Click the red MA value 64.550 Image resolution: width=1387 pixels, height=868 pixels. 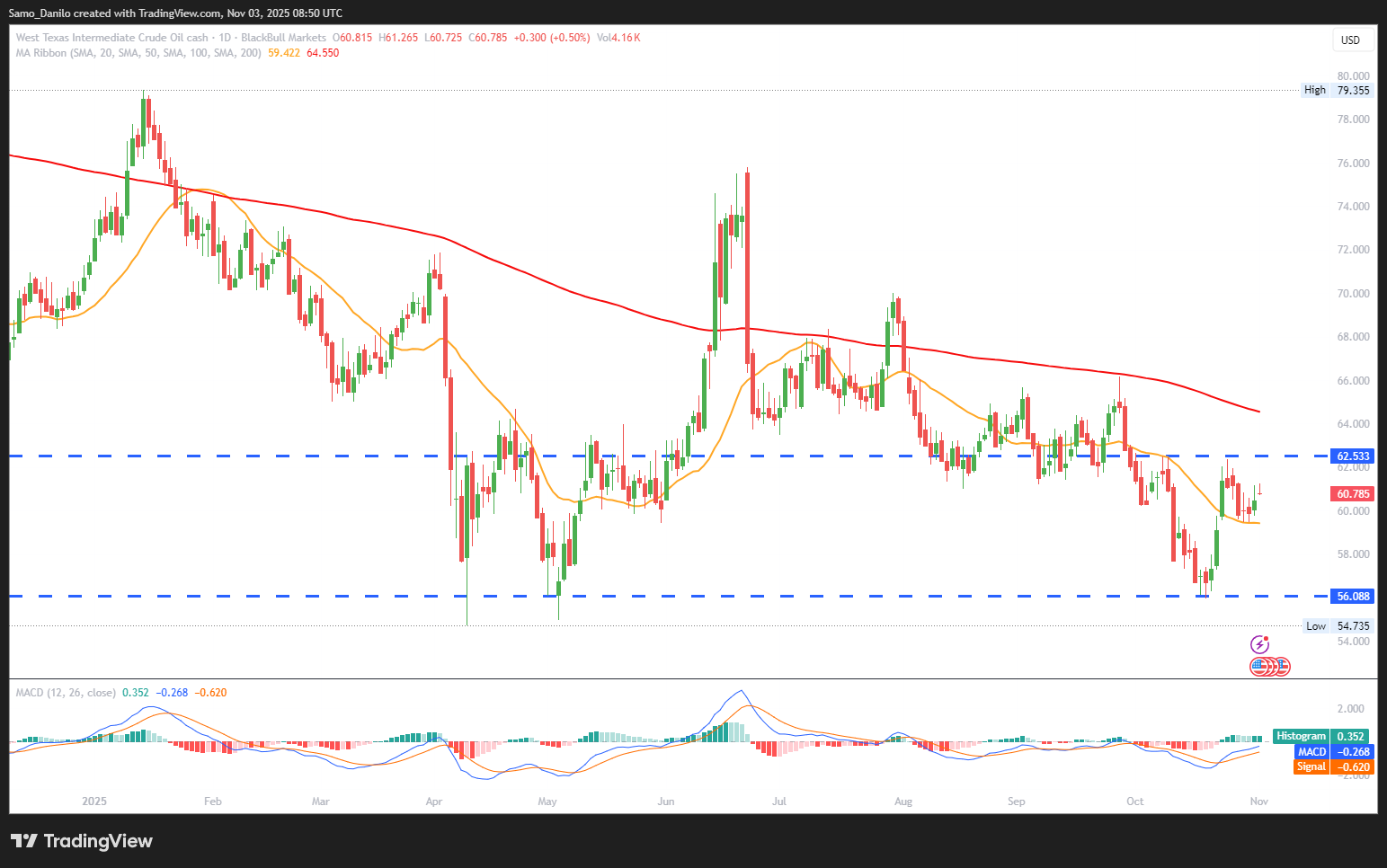323,53
